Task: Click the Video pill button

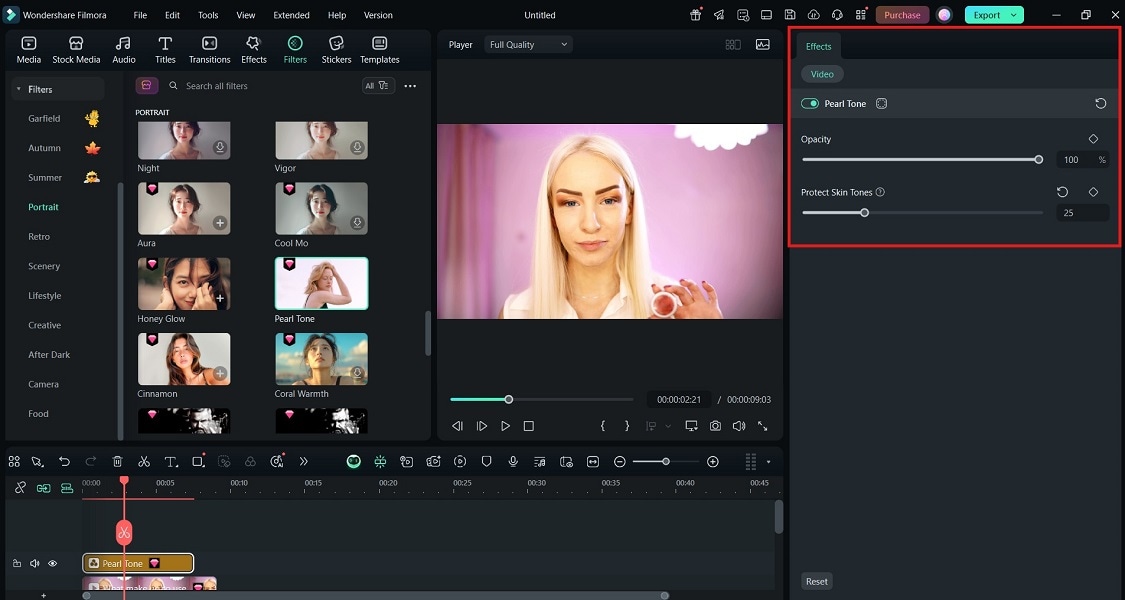Action: point(822,74)
